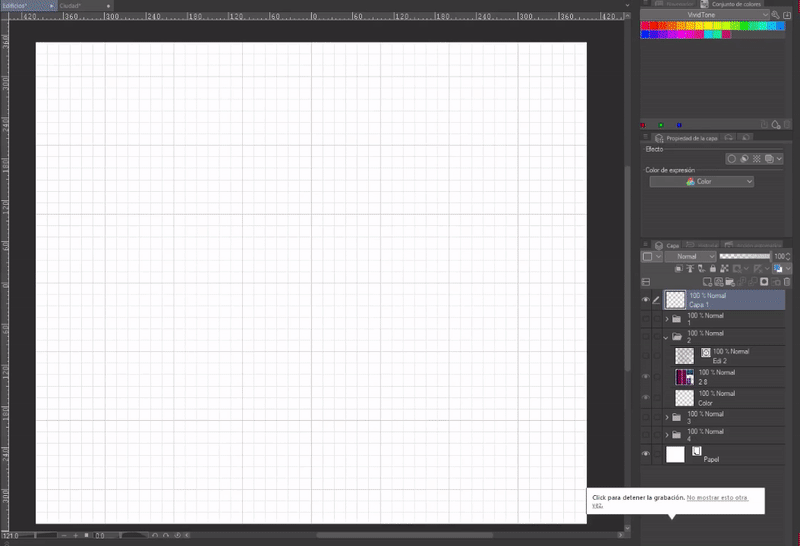The width and height of the screenshot is (800, 546).
Task: Click the add color drop icon
Action: (776, 125)
